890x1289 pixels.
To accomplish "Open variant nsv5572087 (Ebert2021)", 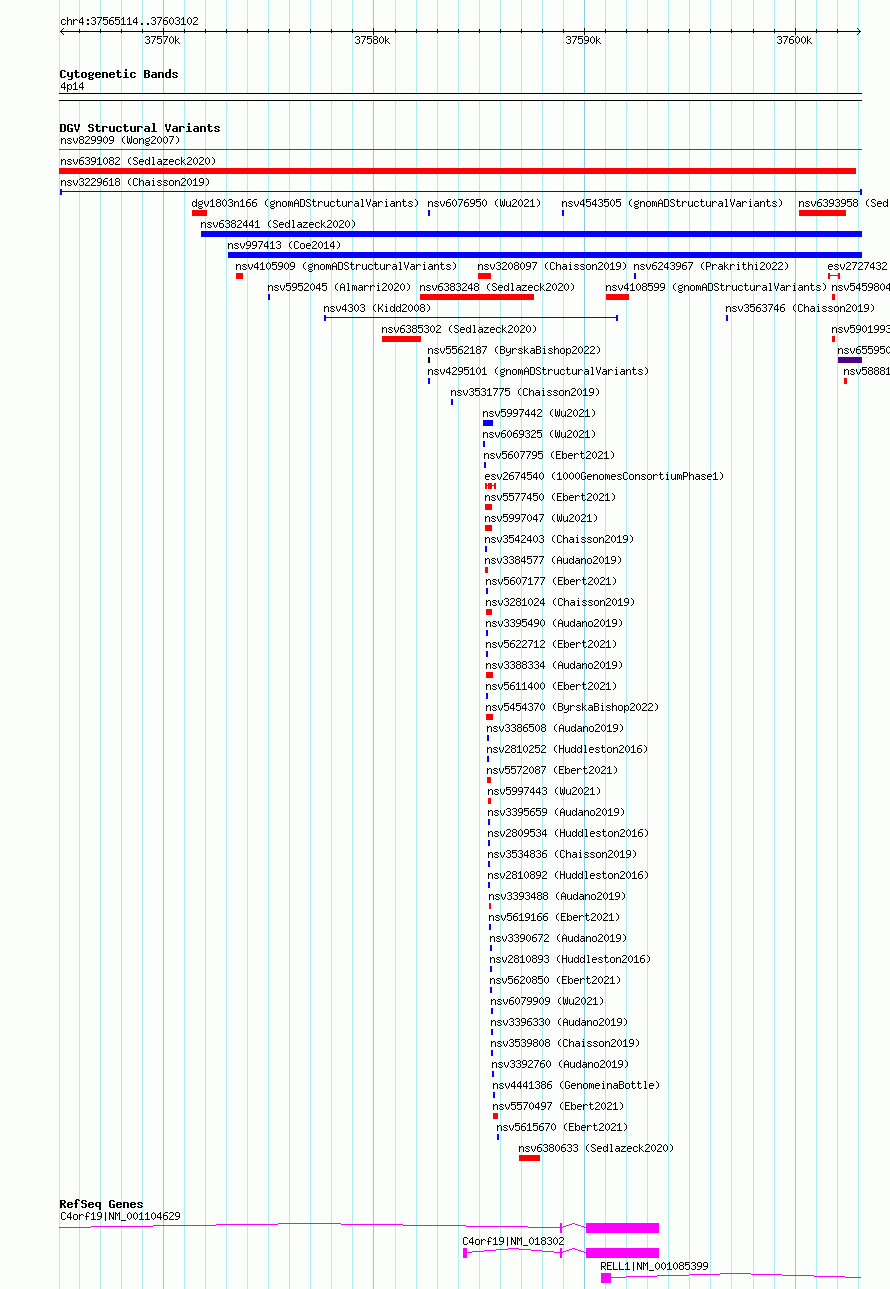I will [x=553, y=770].
